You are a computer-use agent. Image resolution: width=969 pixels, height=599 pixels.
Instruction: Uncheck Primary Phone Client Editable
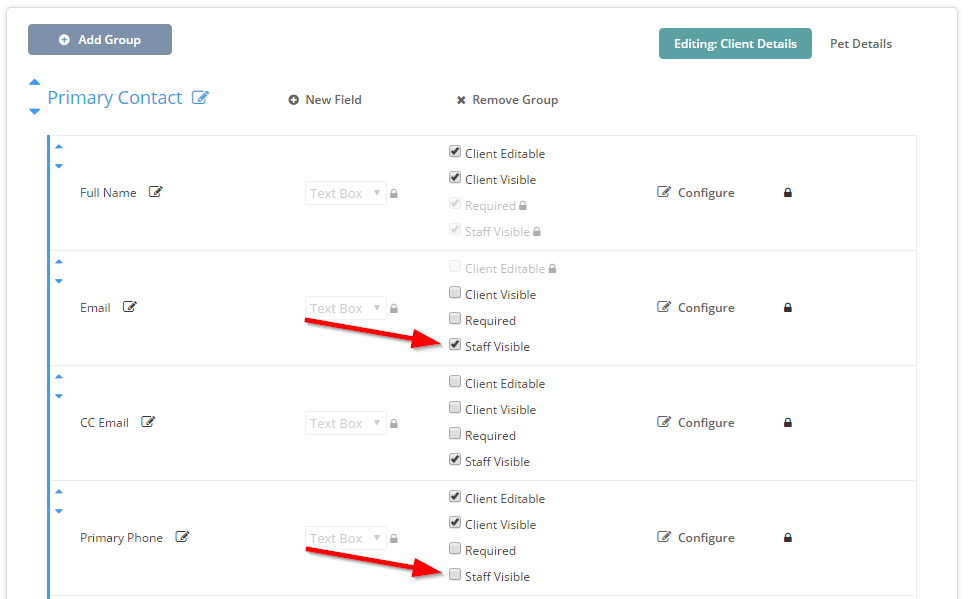pos(455,496)
